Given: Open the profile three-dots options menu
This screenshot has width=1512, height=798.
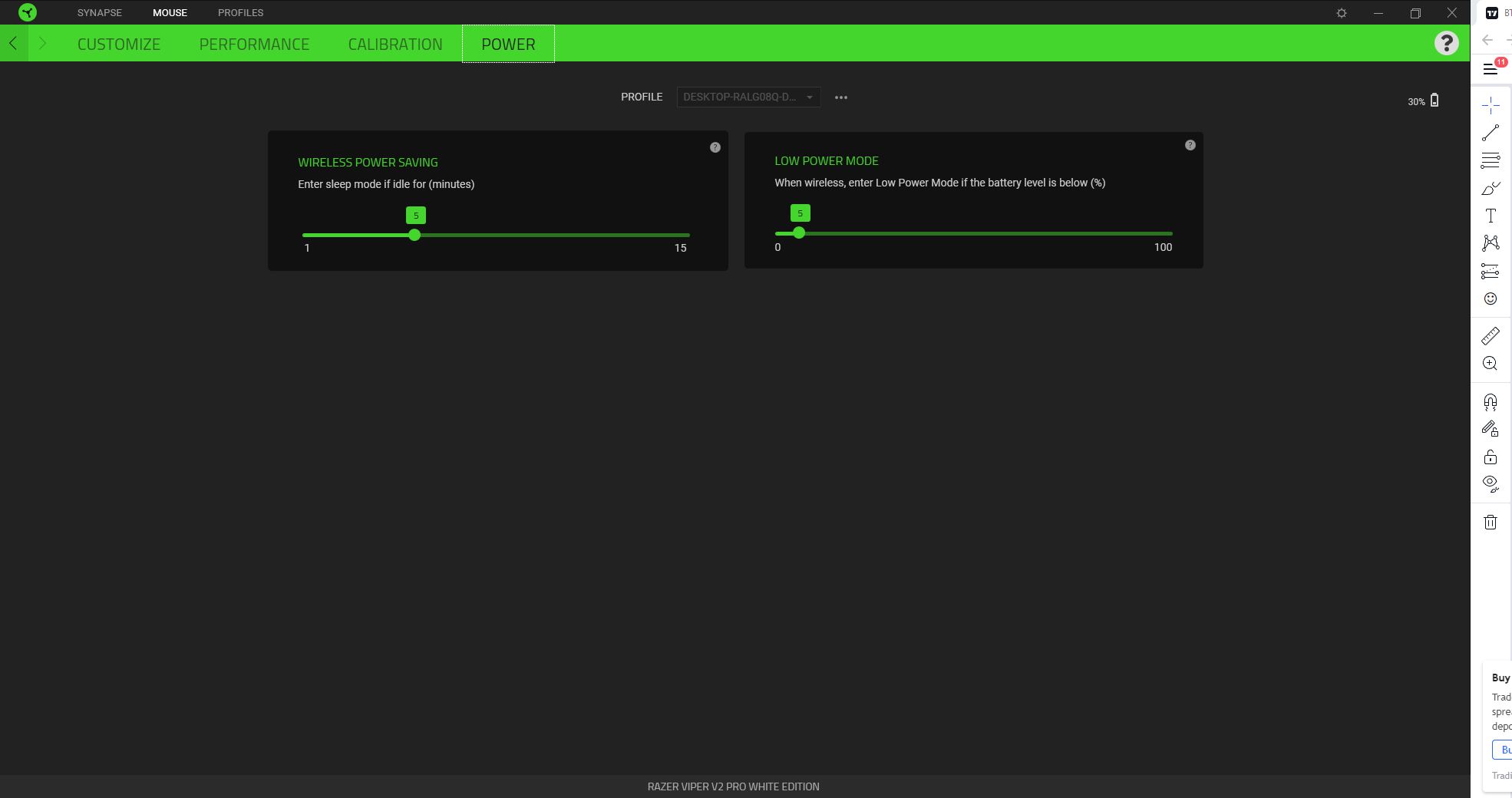Looking at the screenshot, I should pos(841,97).
